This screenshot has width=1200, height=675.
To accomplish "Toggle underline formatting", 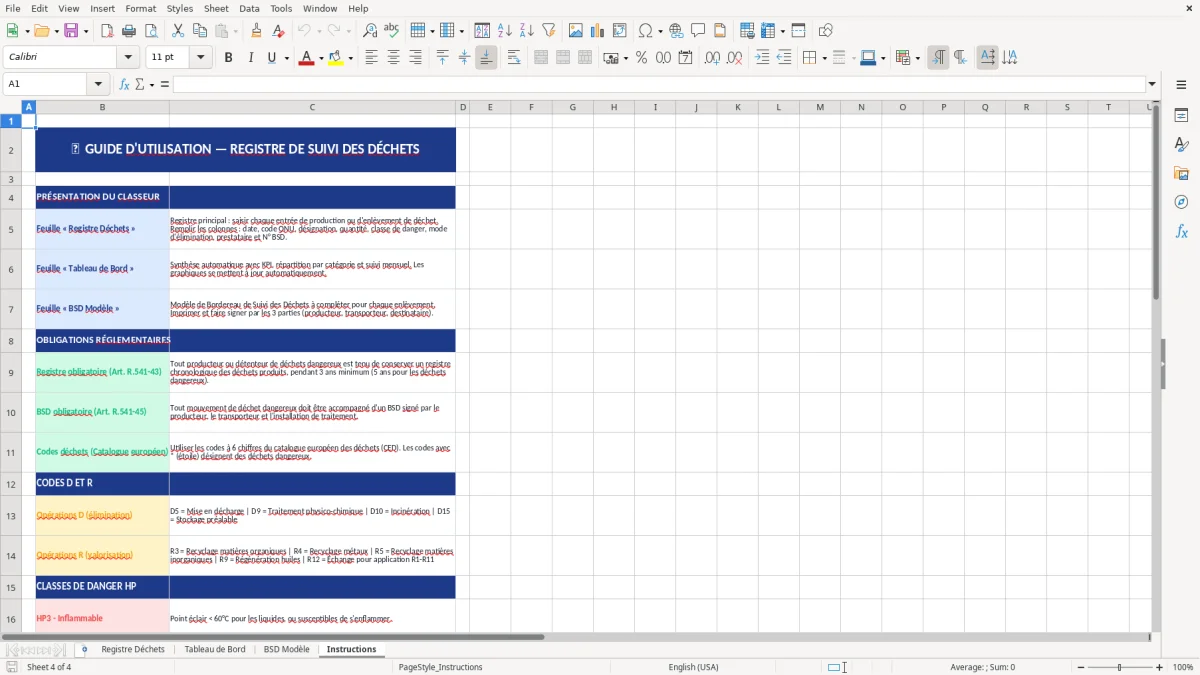I will coord(271,57).
